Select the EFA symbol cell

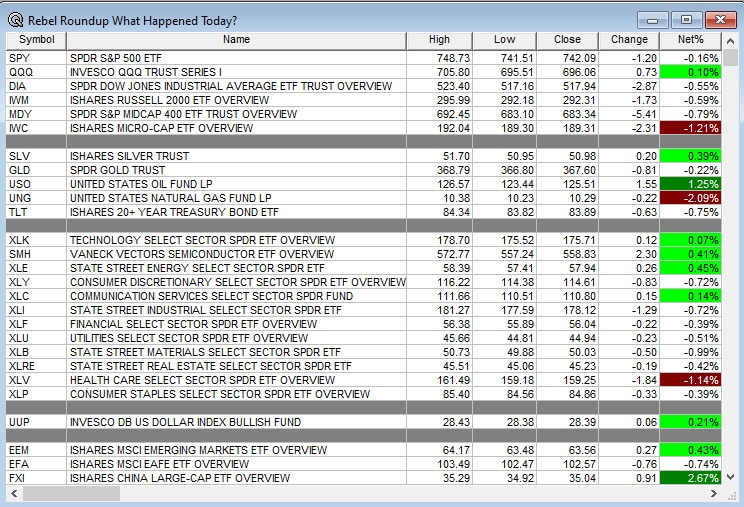pos(36,464)
